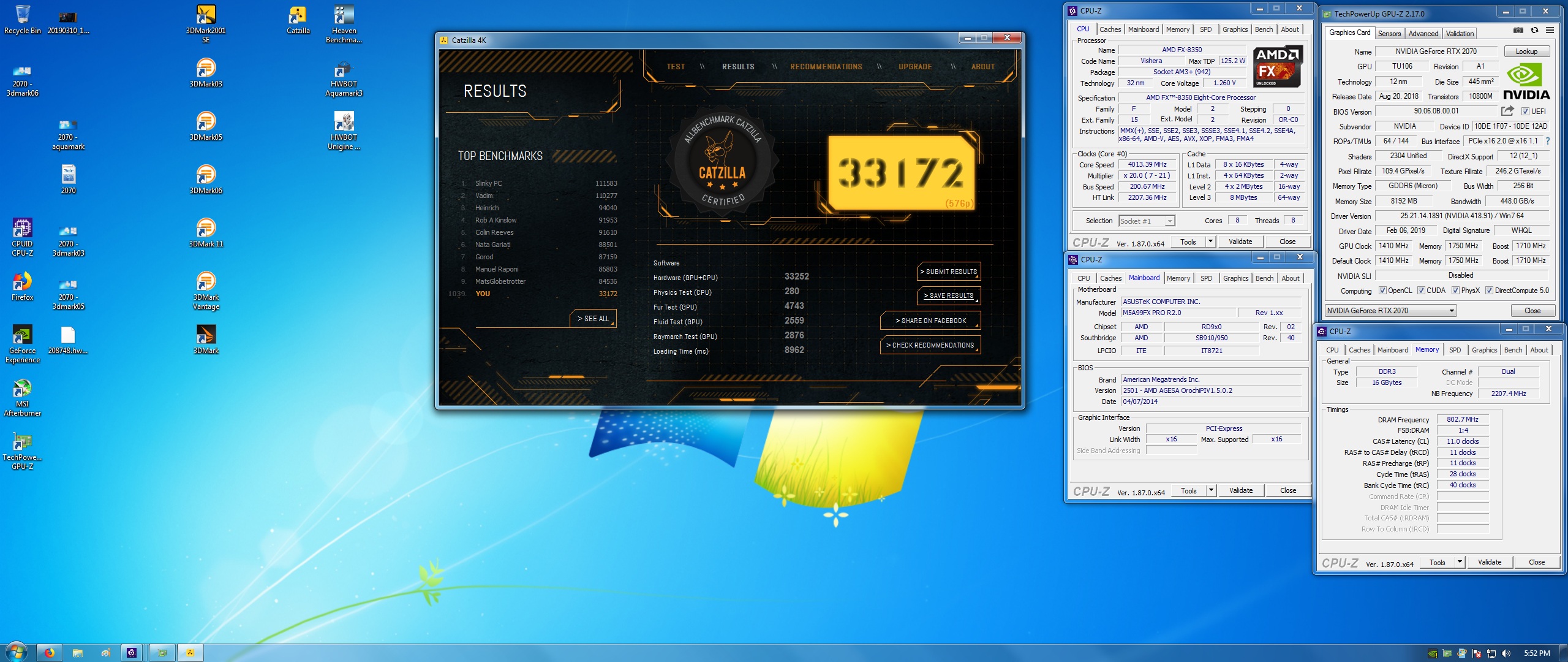Image resolution: width=1568 pixels, height=662 pixels.
Task: Click the Bus Interface question mark icon
Action: [1548, 141]
